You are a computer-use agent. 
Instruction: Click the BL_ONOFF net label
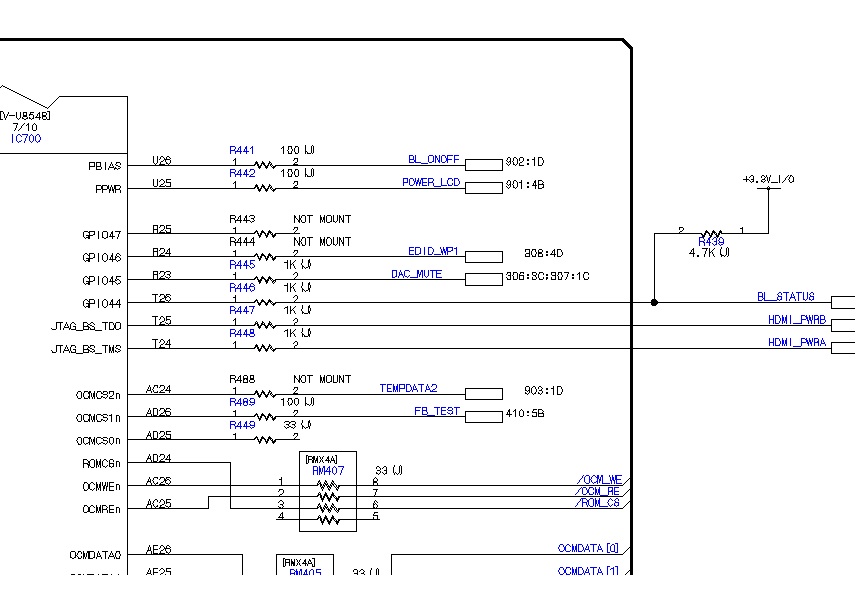[x=434, y=159]
